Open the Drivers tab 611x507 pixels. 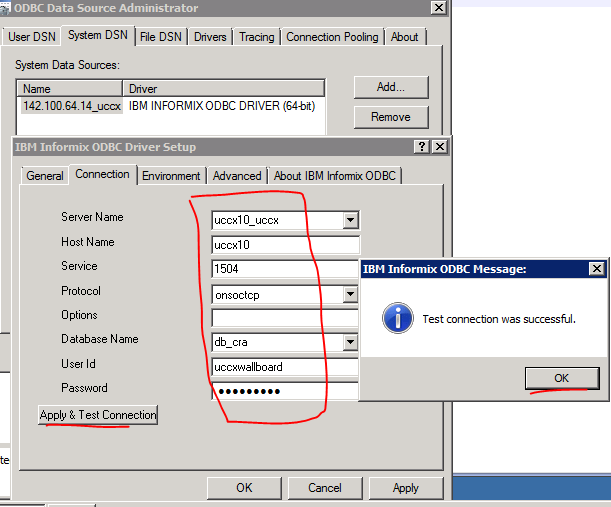(210, 37)
